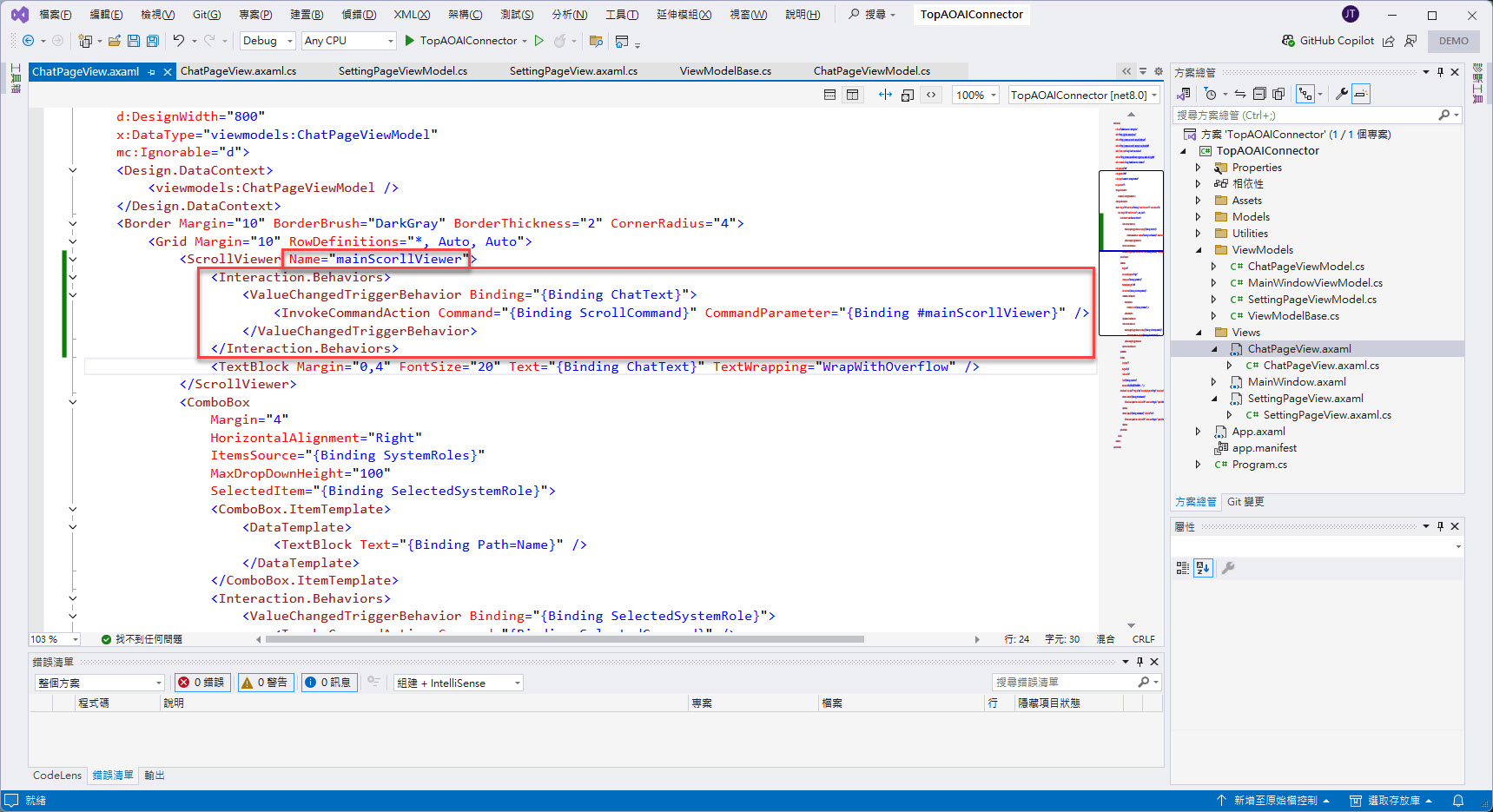Click Categorized icon in Properties panel

(x=1183, y=568)
